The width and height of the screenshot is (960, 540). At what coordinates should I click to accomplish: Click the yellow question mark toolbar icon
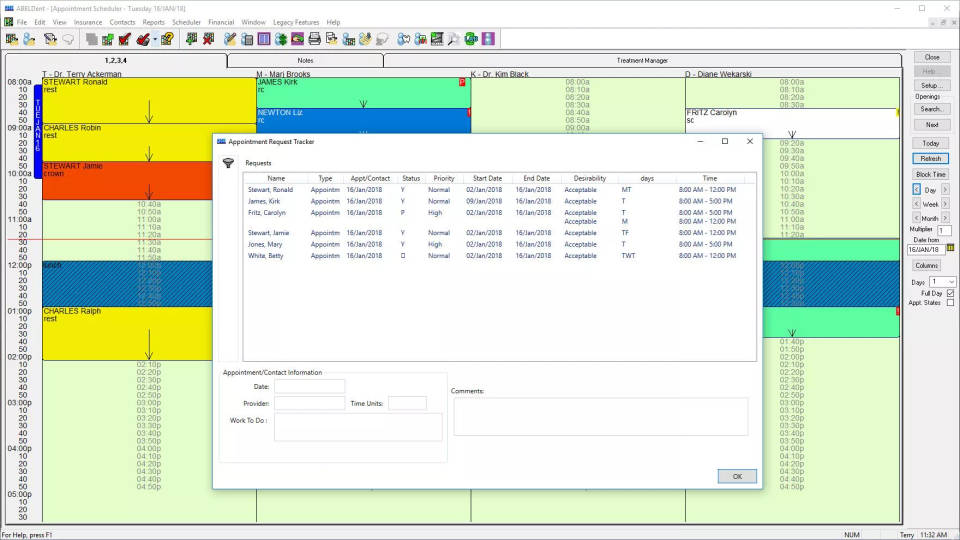[x=167, y=39]
